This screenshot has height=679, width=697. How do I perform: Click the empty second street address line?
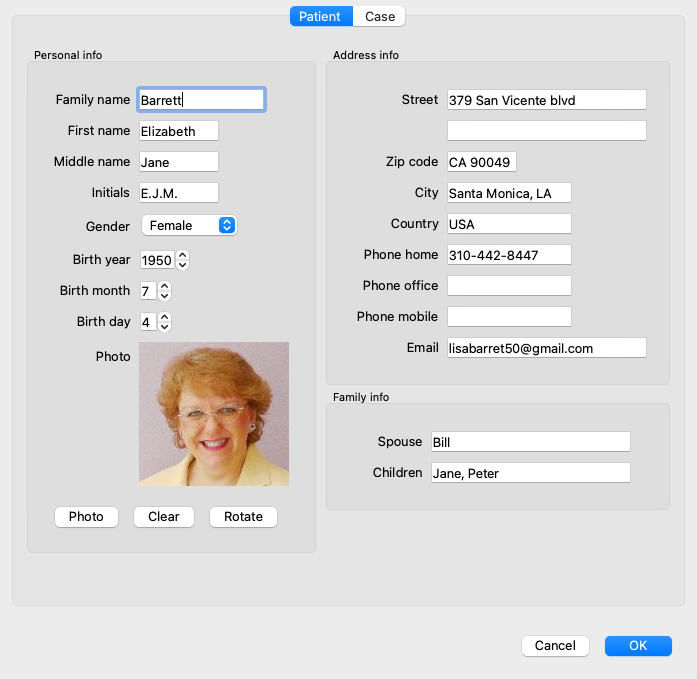[547, 131]
